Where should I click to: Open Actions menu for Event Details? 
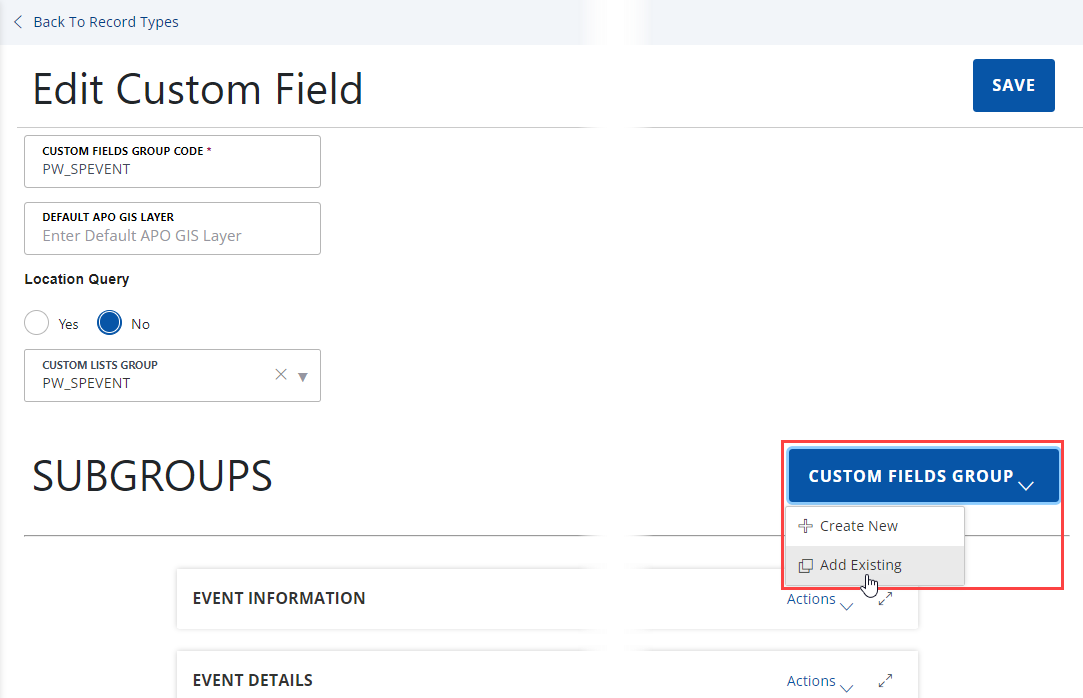click(819, 682)
